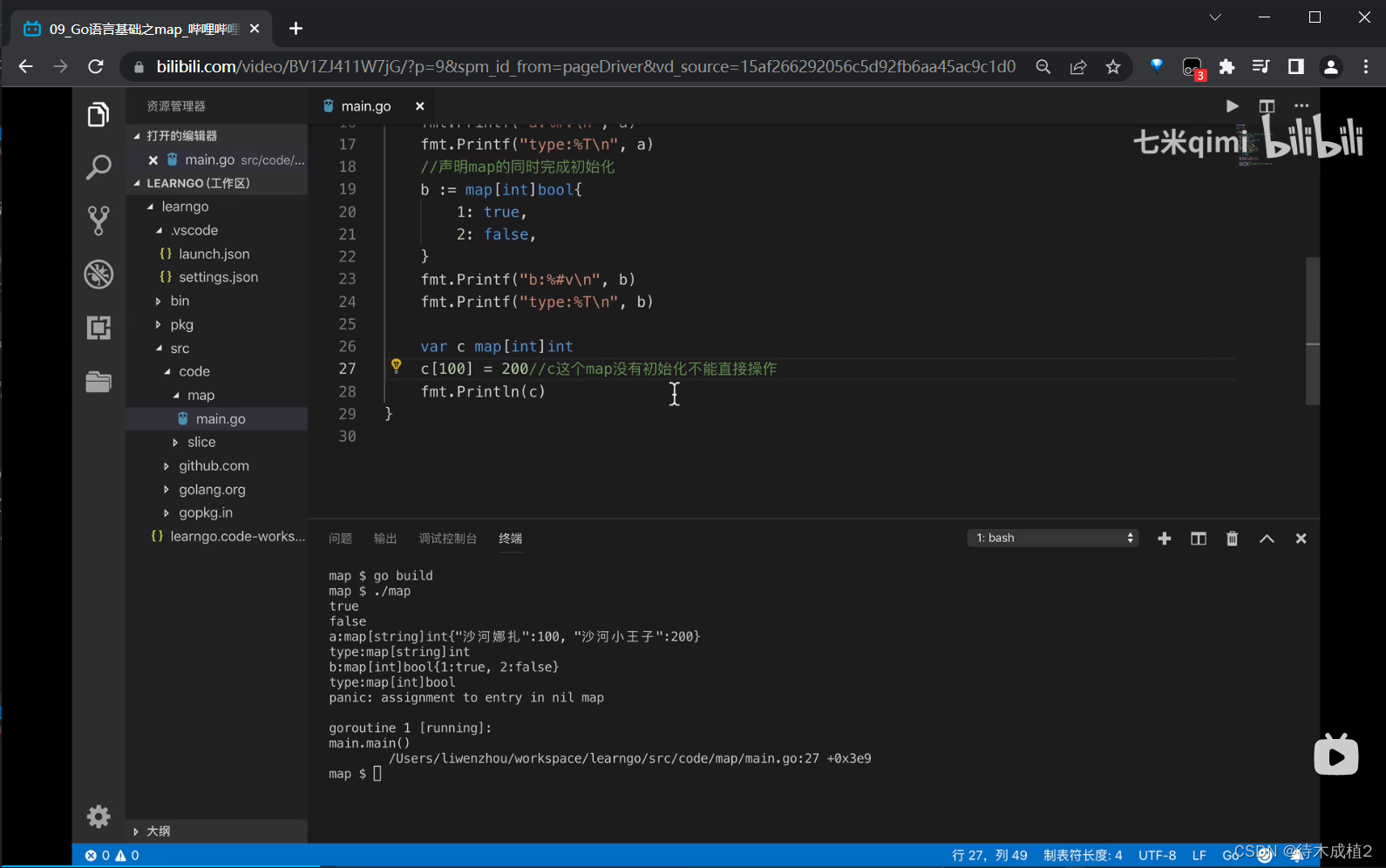Open the Search icon in activity bar
1386x868 pixels.
(x=99, y=167)
